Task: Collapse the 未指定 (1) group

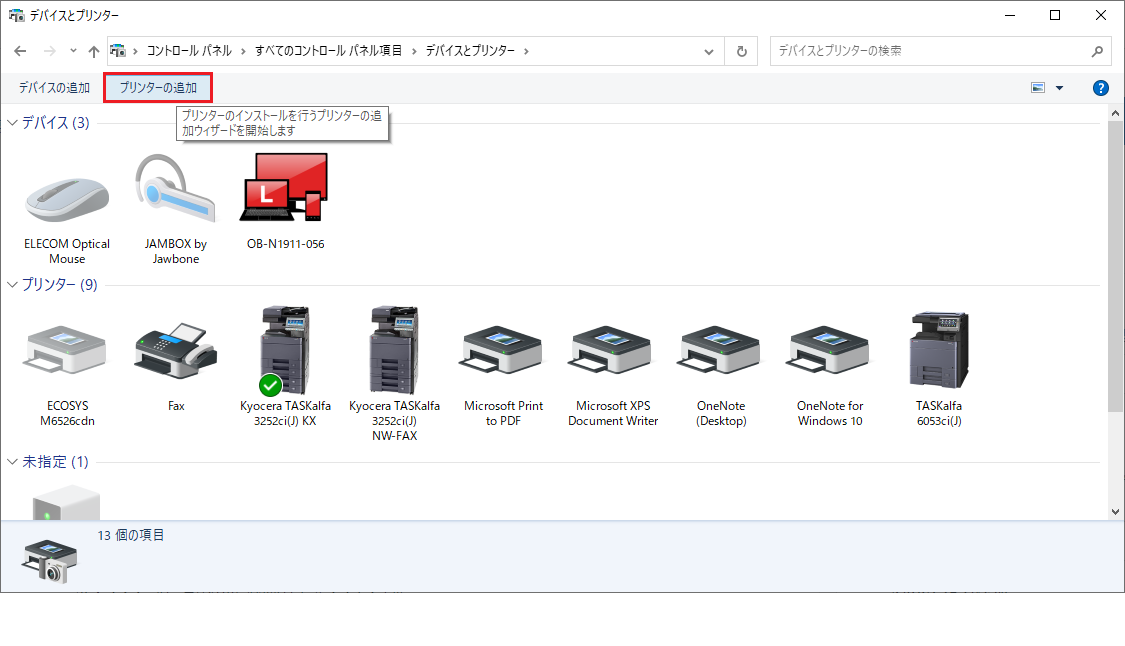Action: pyautogui.click(x=13, y=462)
